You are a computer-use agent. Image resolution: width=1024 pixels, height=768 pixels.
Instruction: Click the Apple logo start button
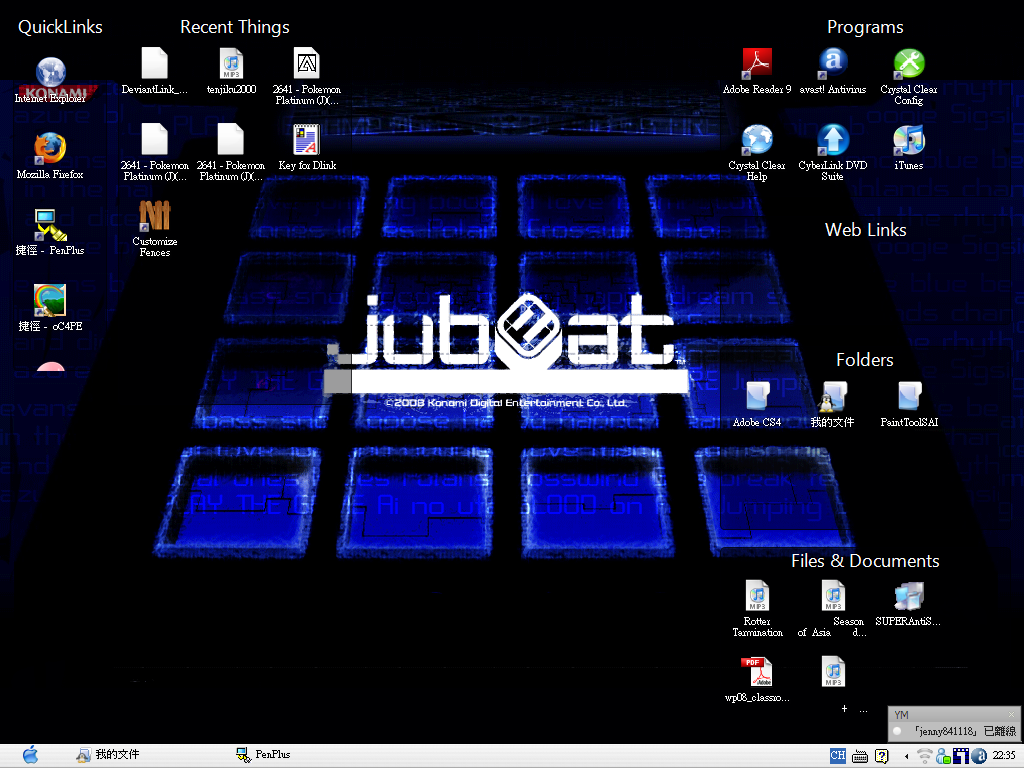30,755
